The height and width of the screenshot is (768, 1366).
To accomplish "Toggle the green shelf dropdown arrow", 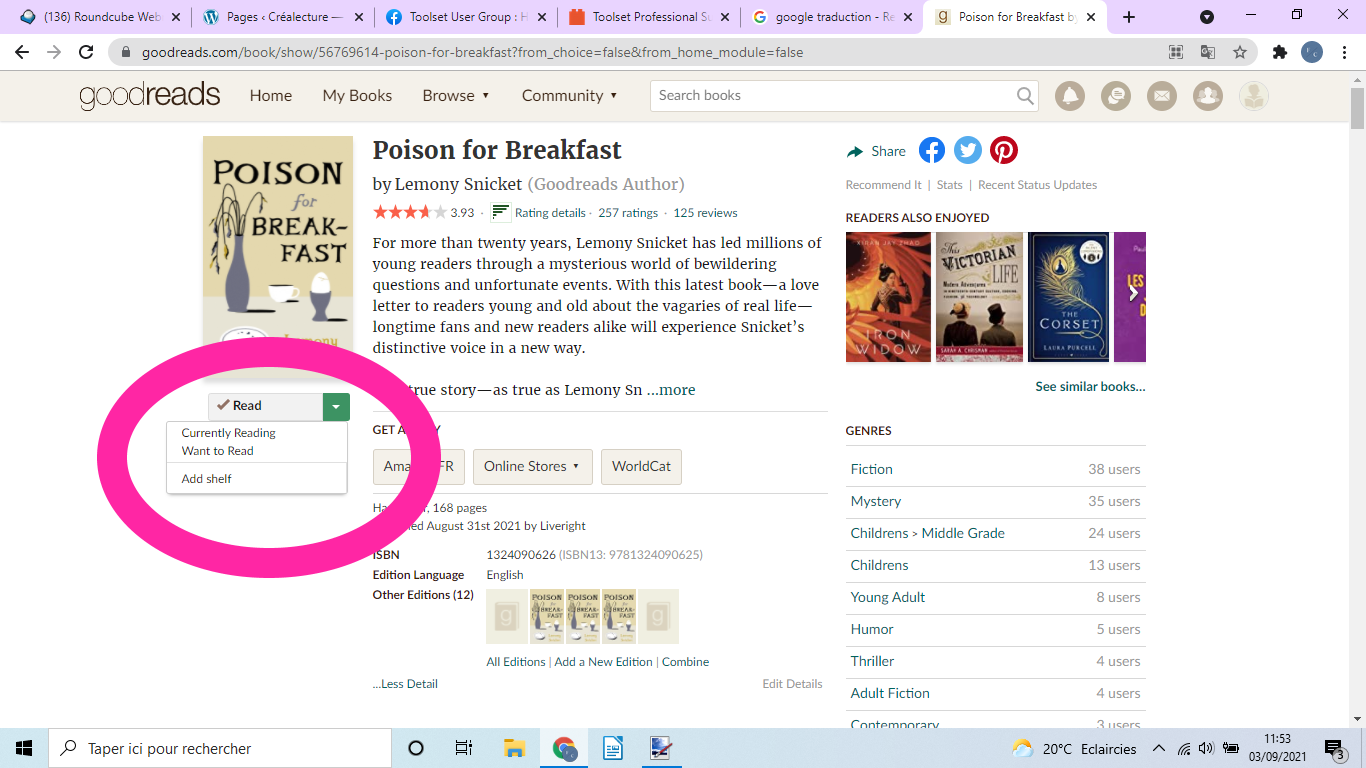I will pos(336,406).
